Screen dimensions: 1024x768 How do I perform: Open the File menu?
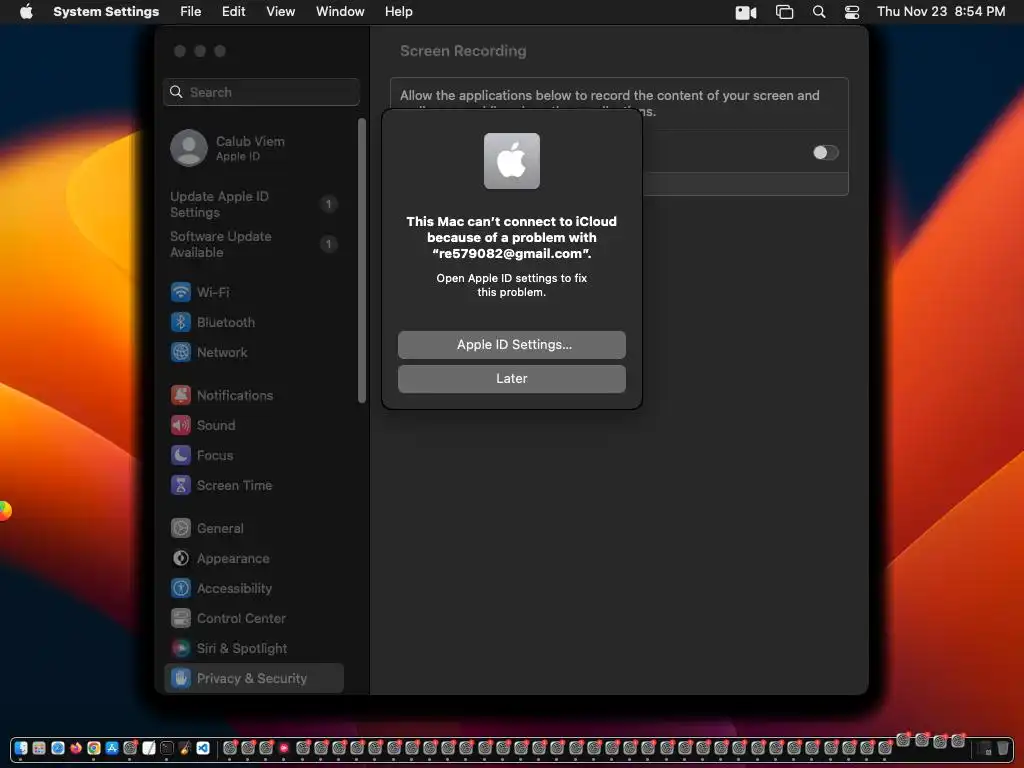click(x=191, y=12)
